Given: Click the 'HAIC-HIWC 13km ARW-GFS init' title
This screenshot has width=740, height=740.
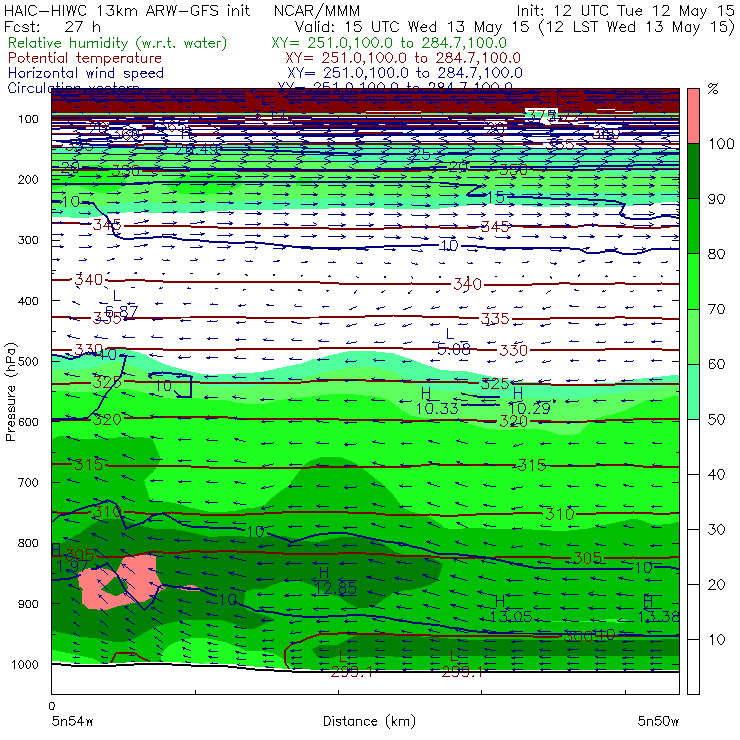Looking at the screenshot, I should [x=126, y=10].
